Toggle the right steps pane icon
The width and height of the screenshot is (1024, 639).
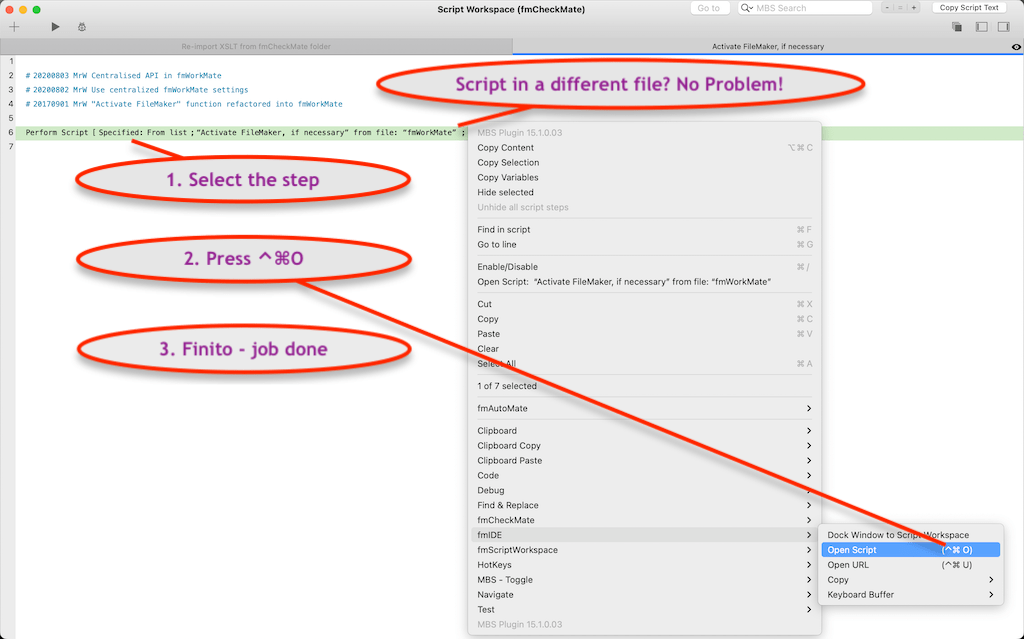click(1004, 27)
